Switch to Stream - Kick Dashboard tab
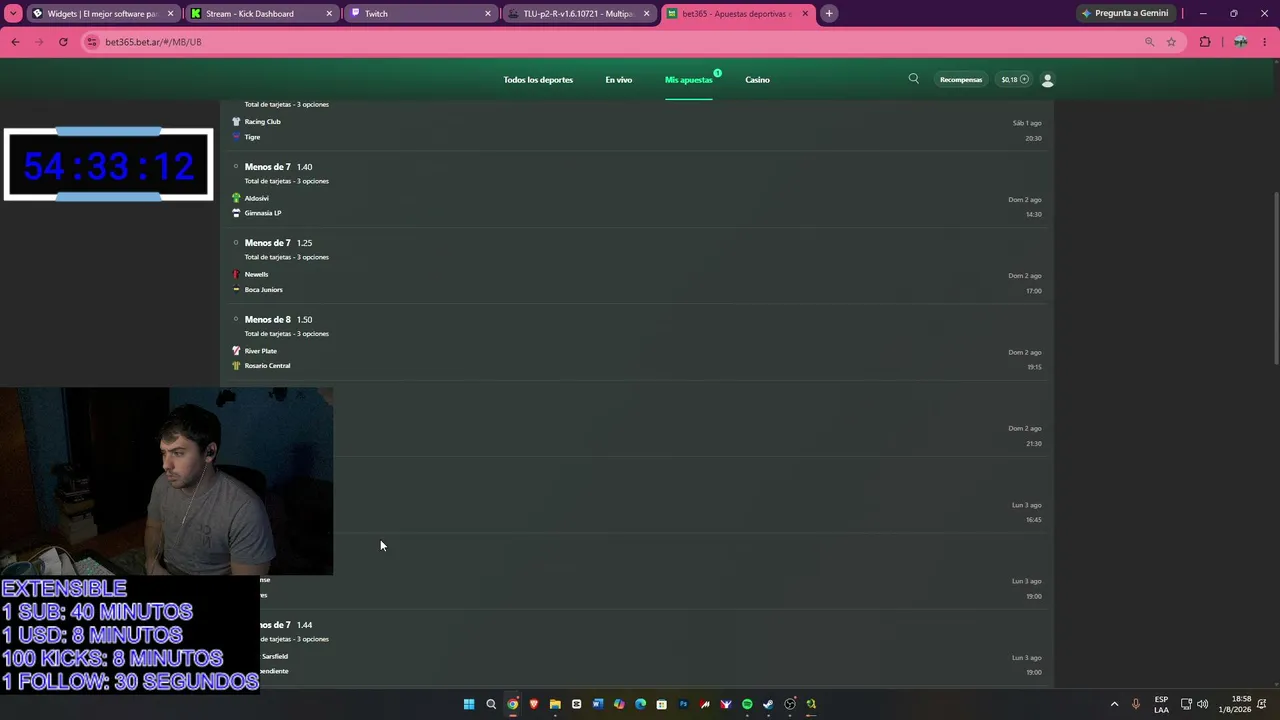 [260, 14]
